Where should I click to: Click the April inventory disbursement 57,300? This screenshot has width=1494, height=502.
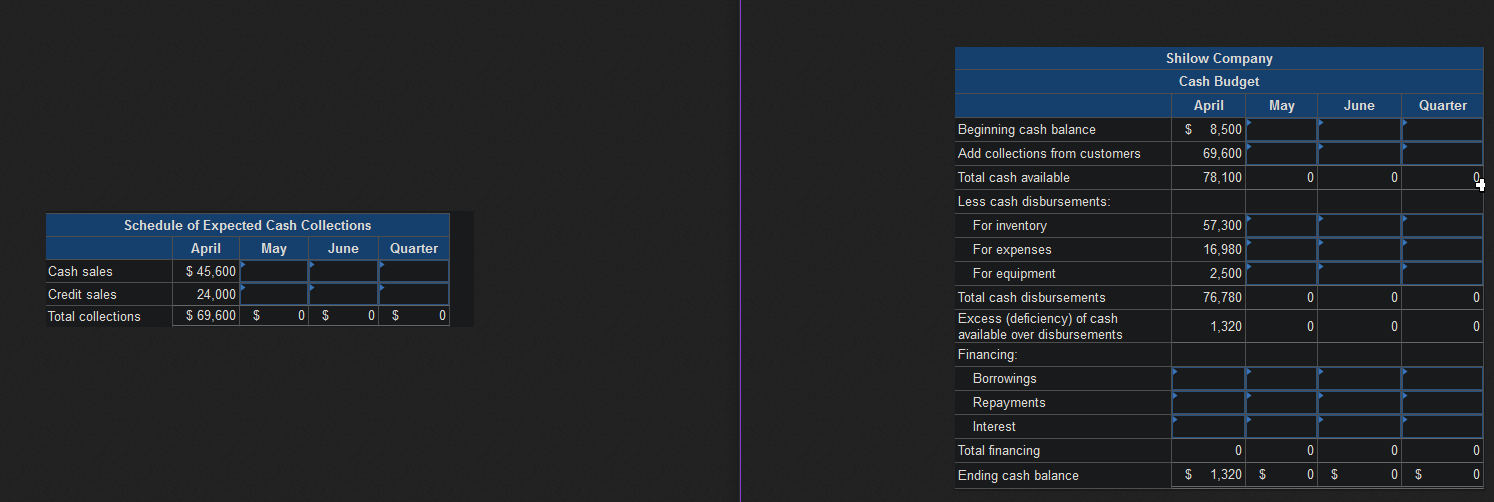(1222, 225)
